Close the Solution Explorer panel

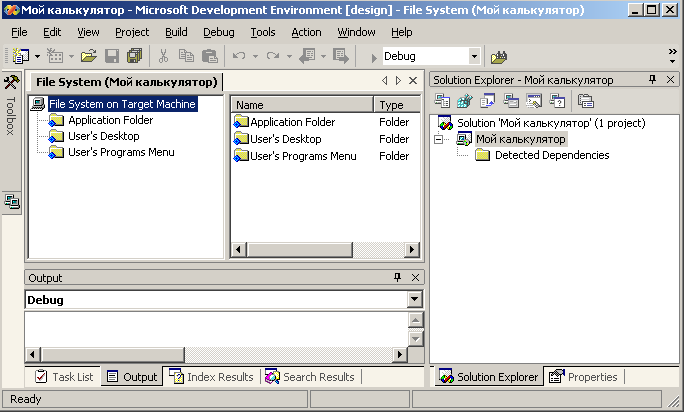[x=670, y=79]
